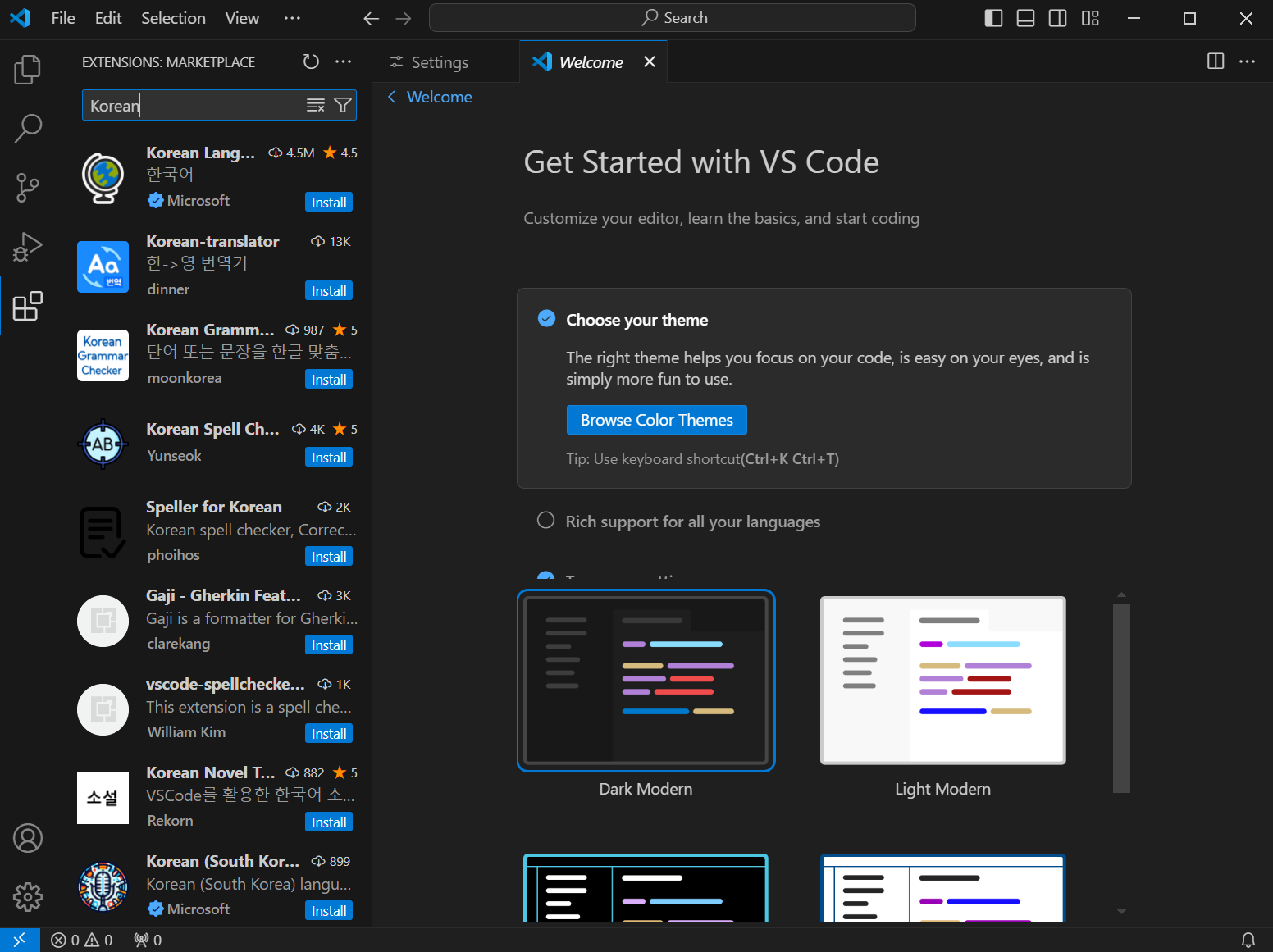Viewport: 1273px width, 952px height.
Task: Open the extensions filter menu
Action: click(343, 105)
